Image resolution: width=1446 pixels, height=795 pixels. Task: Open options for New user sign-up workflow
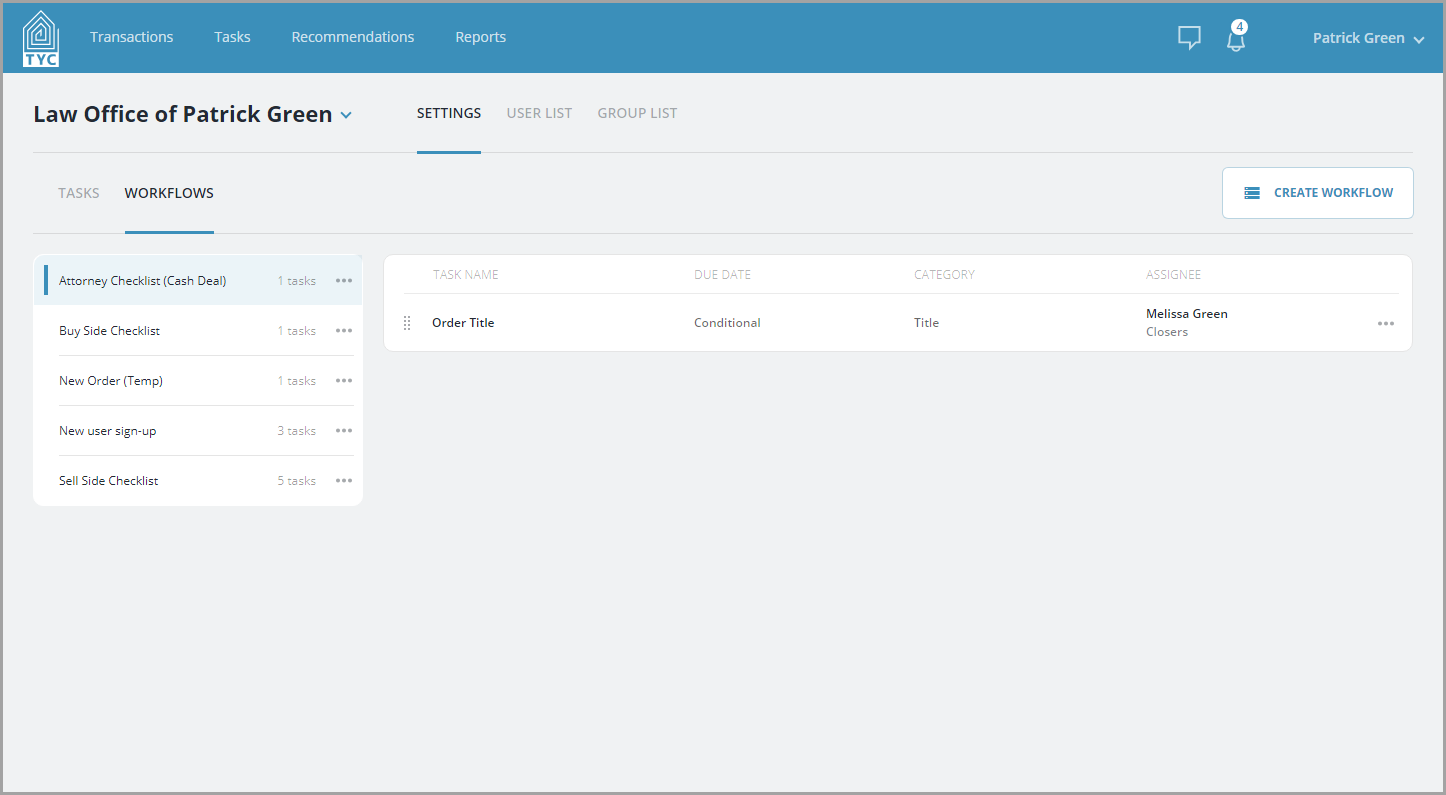click(344, 431)
